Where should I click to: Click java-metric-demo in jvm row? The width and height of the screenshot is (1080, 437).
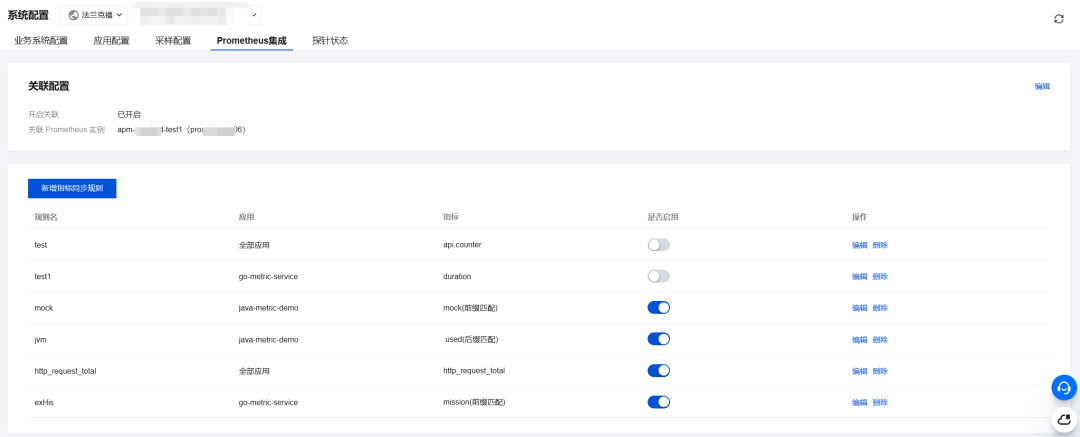tap(269, 340)
